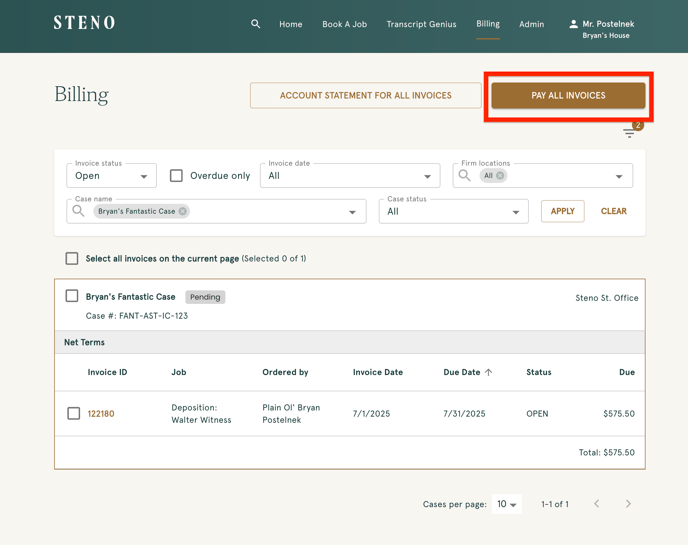Viewport: 688px width, 545px height.
Task: Open invoice 122180 link
Action: (101, 413)
